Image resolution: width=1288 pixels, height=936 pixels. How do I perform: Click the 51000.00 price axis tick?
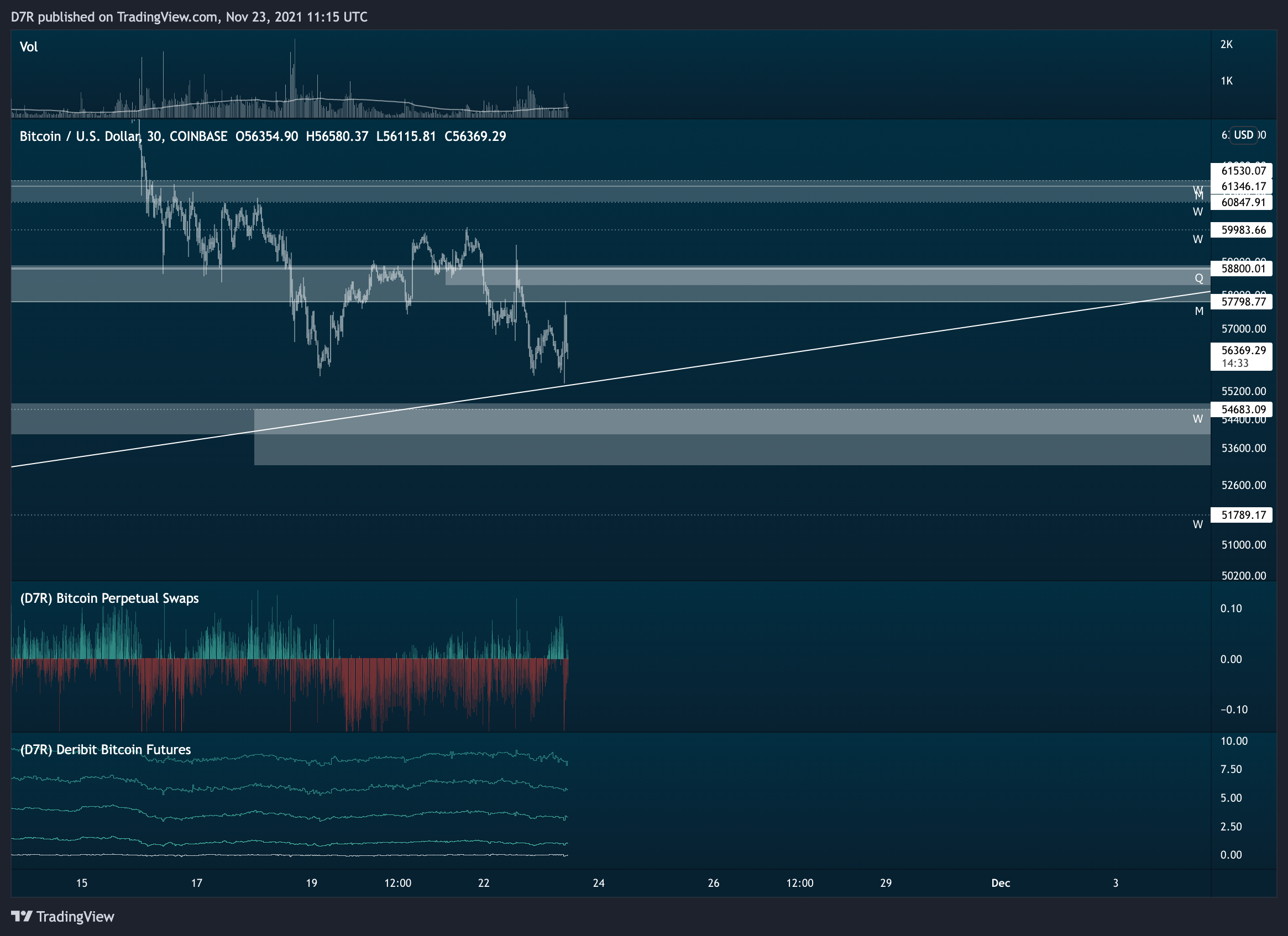[1244, 545]
